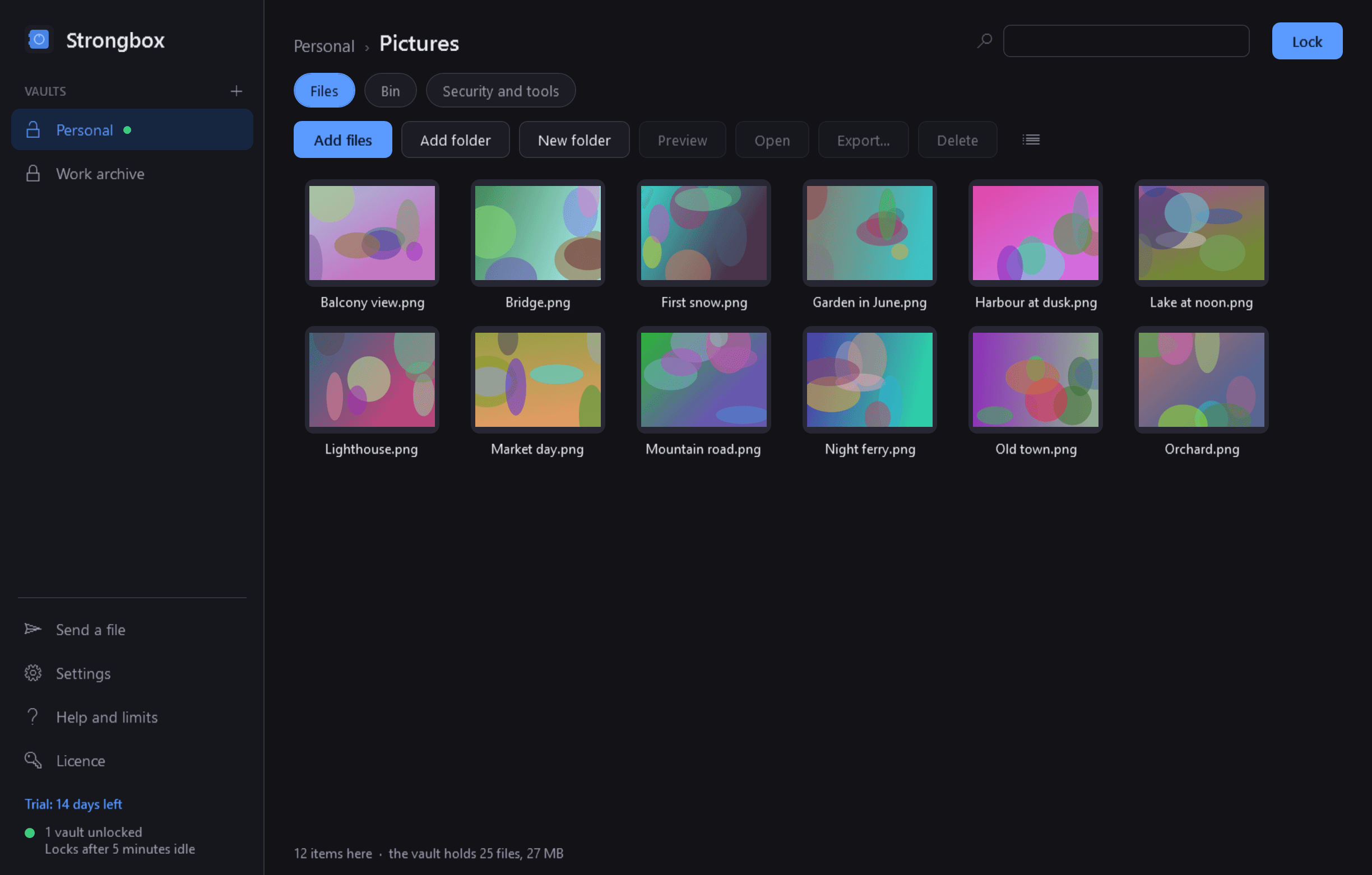1372x875 pixels.
Task: Switch to list view layout icon
Action: 1031,139
